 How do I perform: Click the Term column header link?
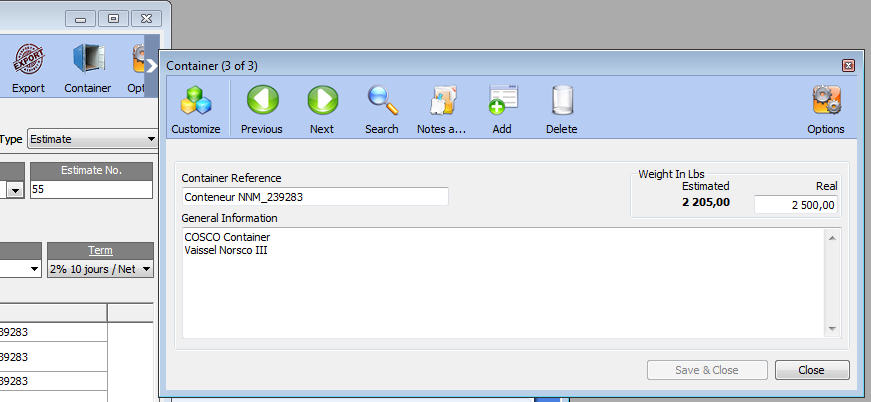click(x=100, y=250)
